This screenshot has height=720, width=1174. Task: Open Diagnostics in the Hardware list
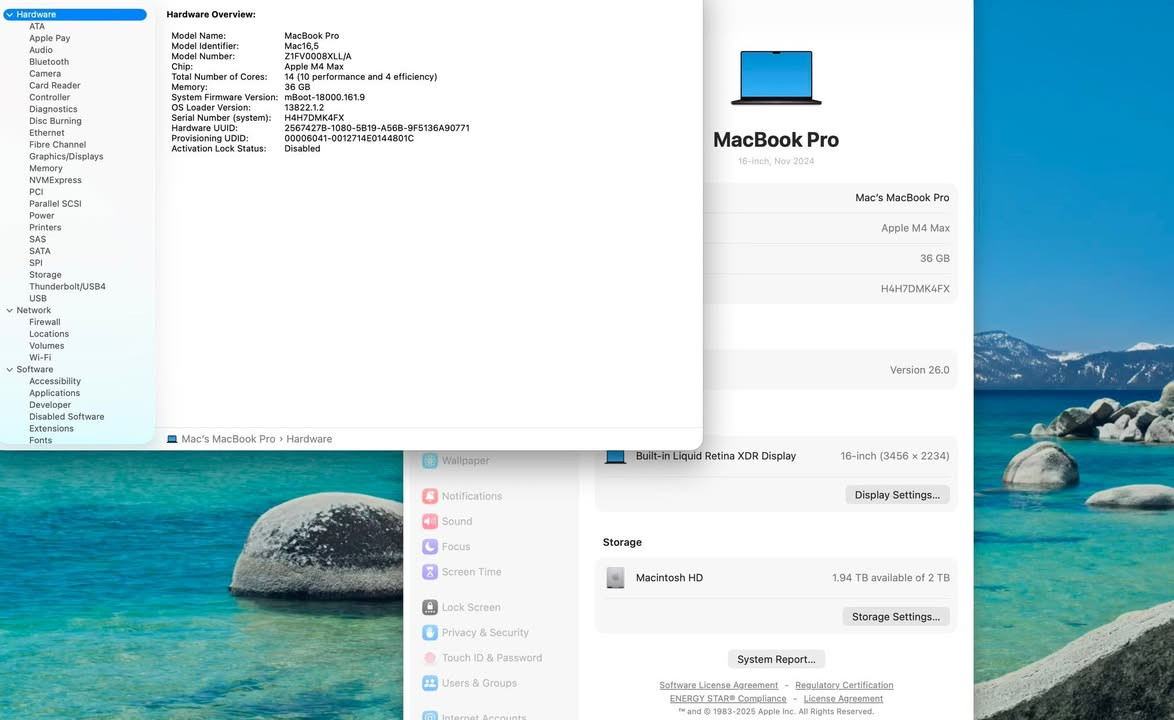tap(53, 109)
